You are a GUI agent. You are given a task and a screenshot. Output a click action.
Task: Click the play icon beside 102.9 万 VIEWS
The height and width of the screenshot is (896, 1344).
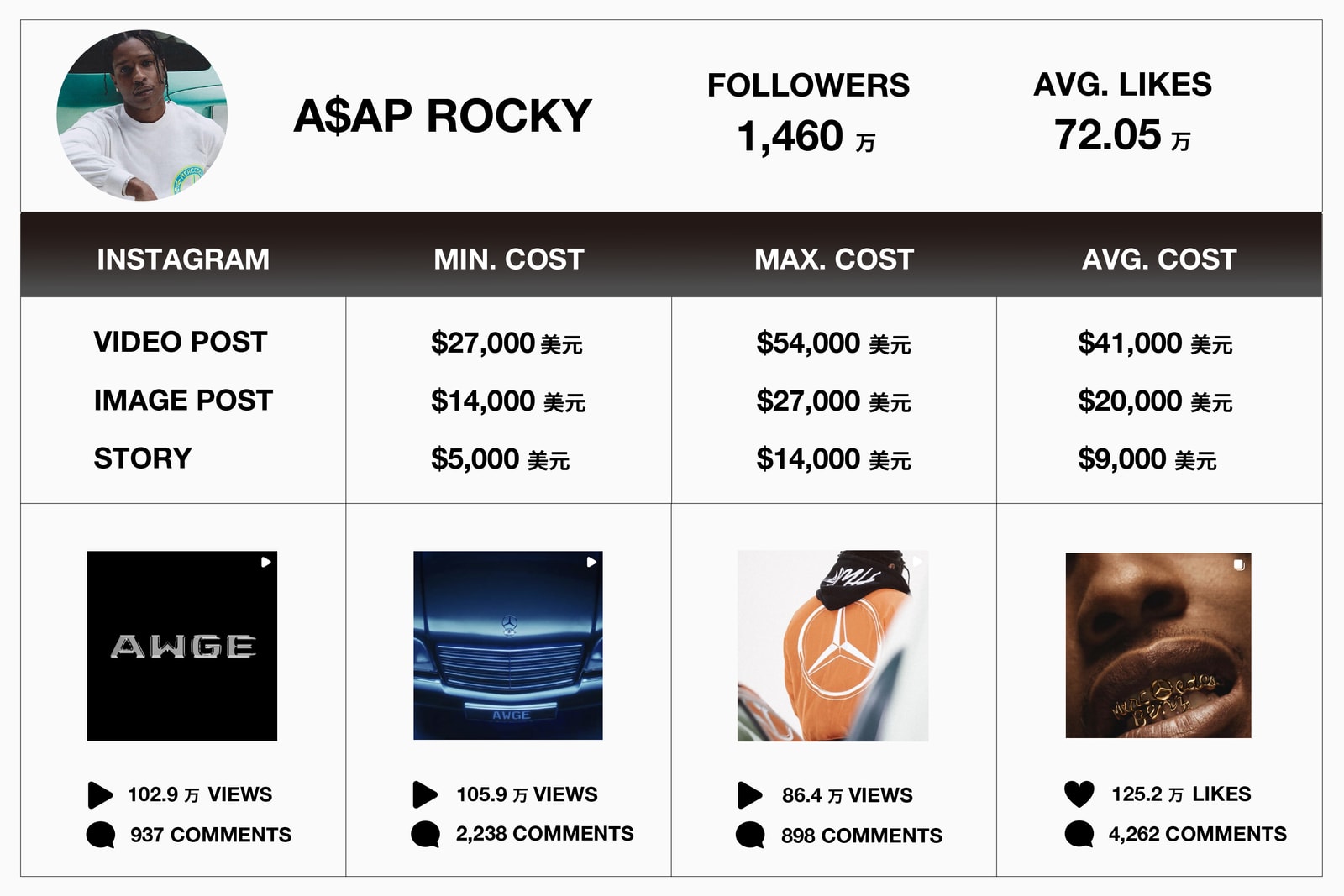pyautogui.click(x=100, y=794)
